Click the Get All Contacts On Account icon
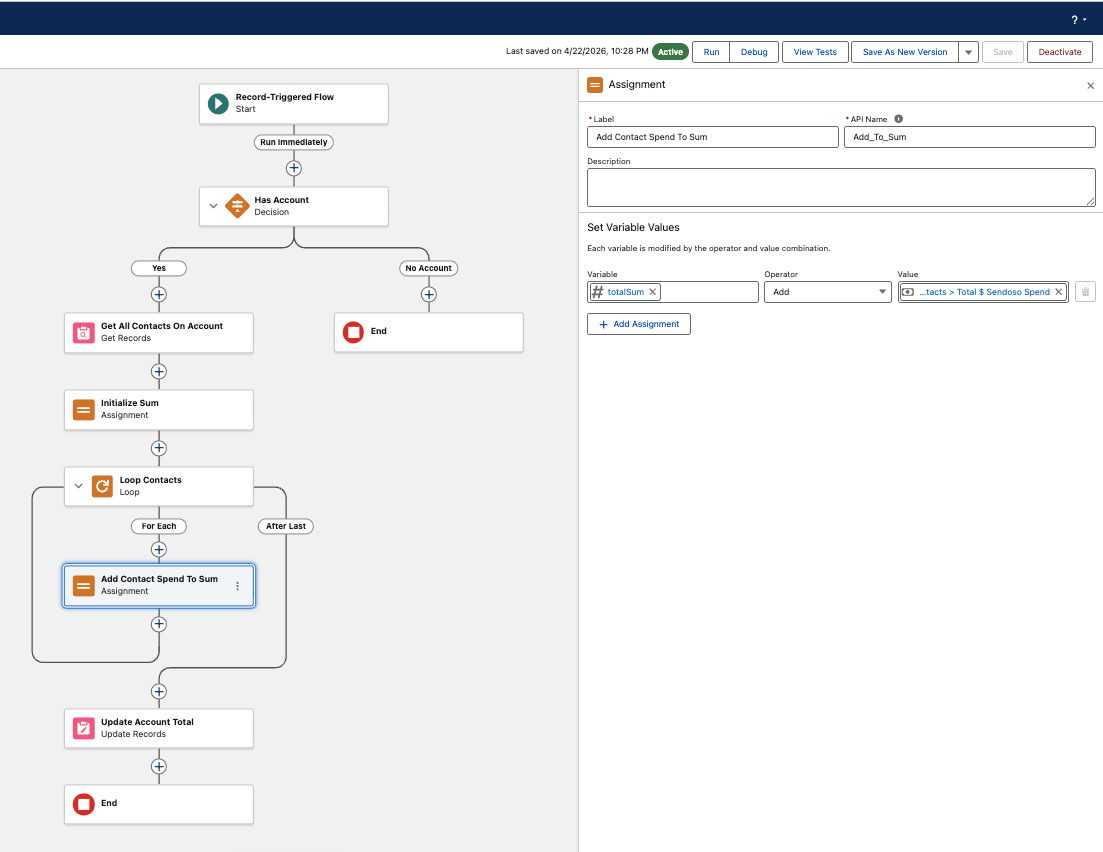 point(84,333)
